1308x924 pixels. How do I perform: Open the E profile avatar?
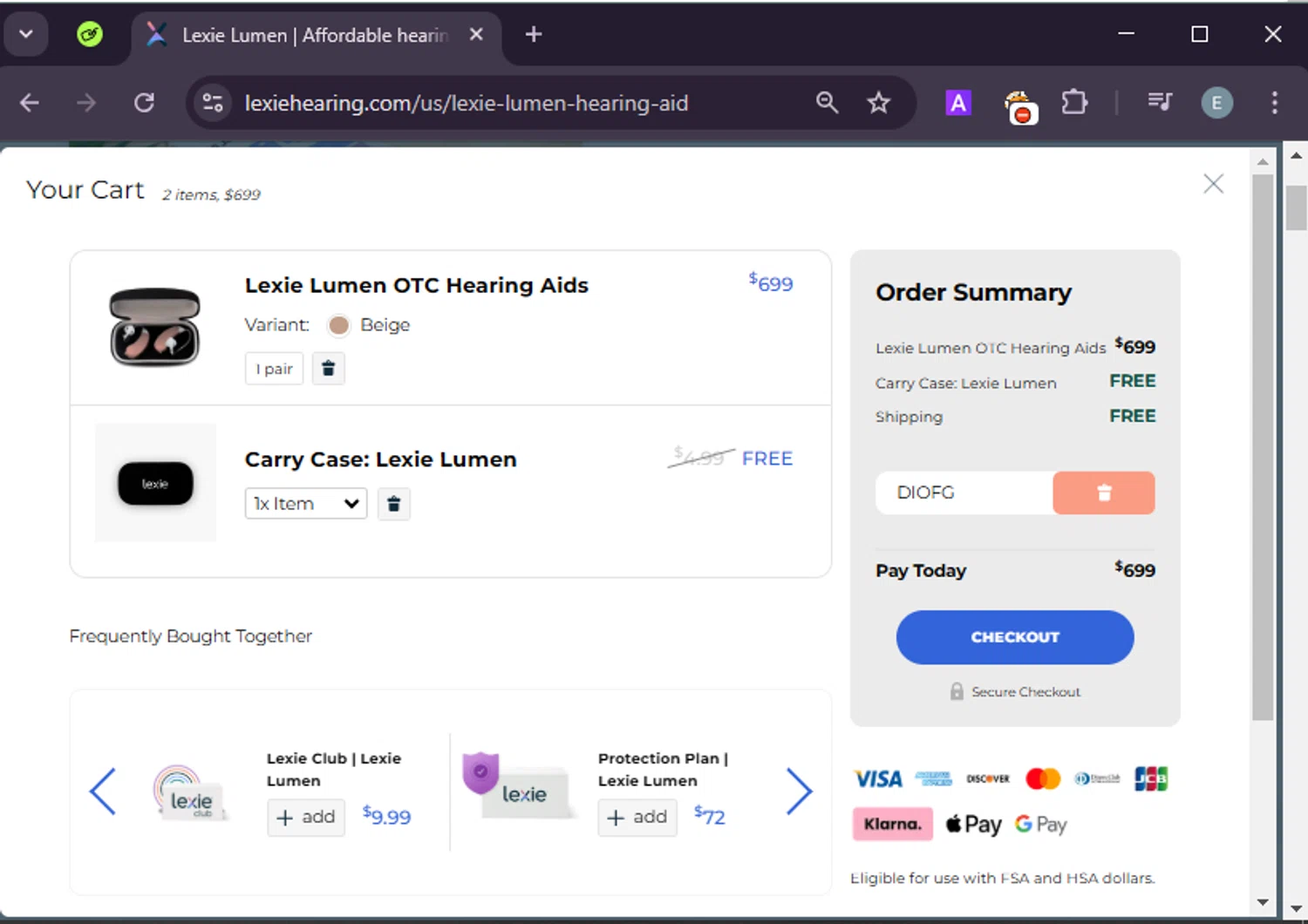coord(1216,103)
